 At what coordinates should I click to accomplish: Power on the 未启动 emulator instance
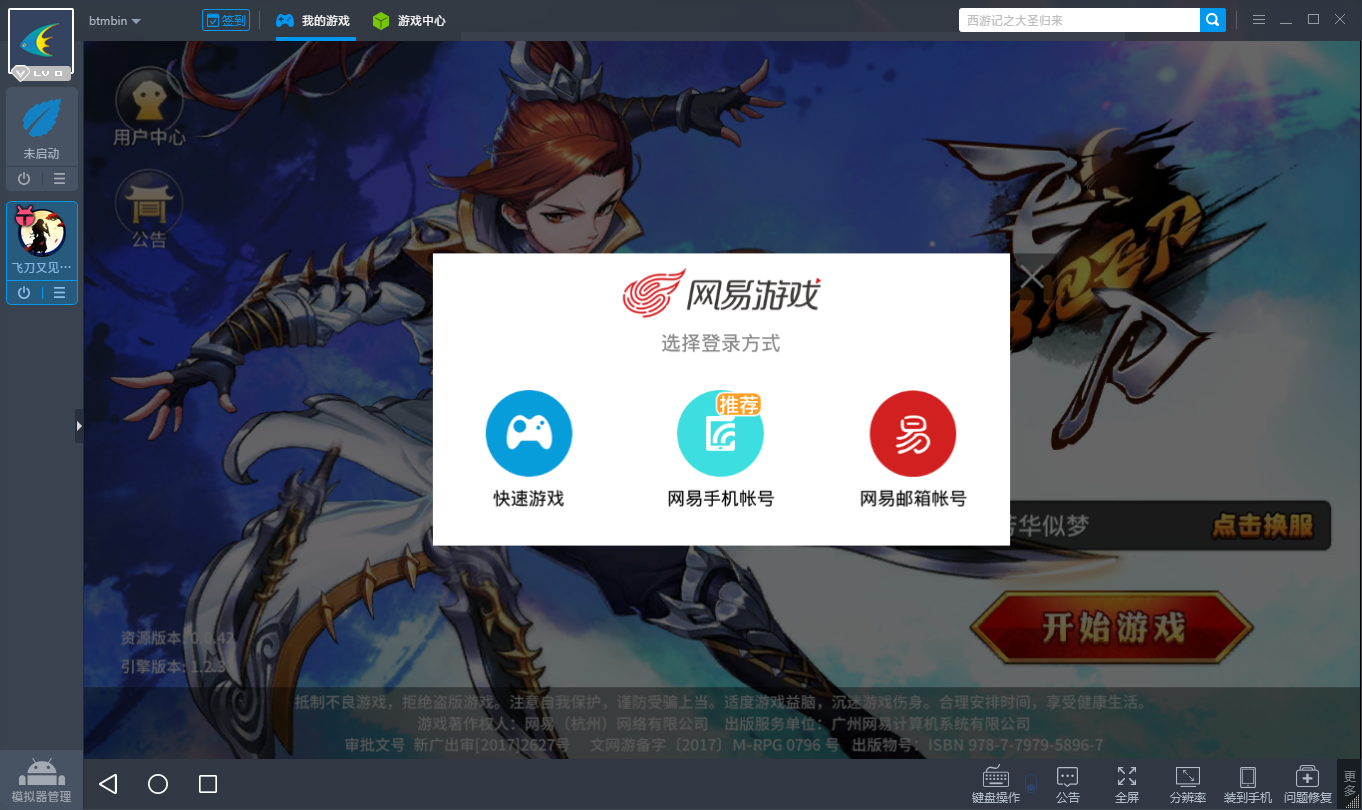24,179
